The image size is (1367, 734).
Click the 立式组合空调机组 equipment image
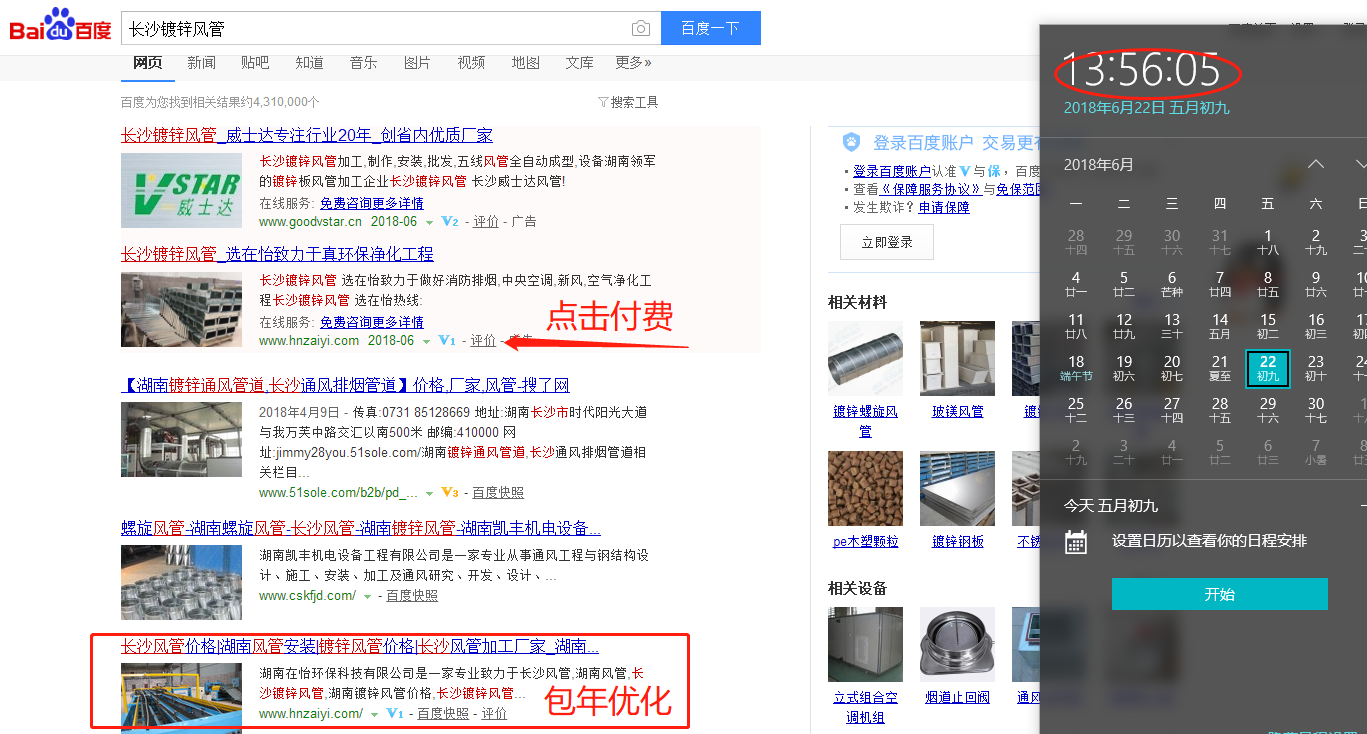coord(865,645)
